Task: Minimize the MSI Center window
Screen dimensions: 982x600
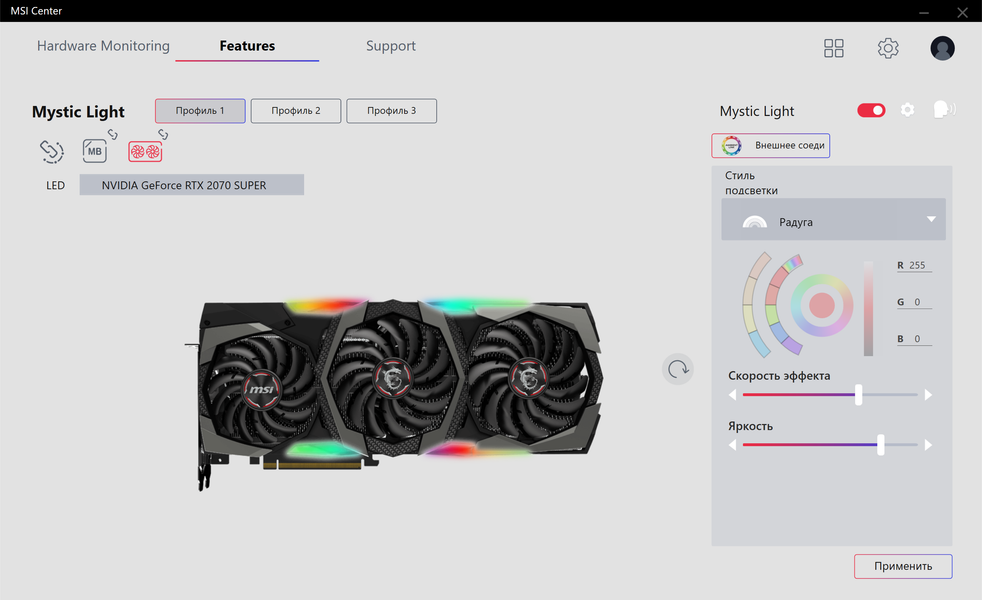Action: [x=924, y=12]
